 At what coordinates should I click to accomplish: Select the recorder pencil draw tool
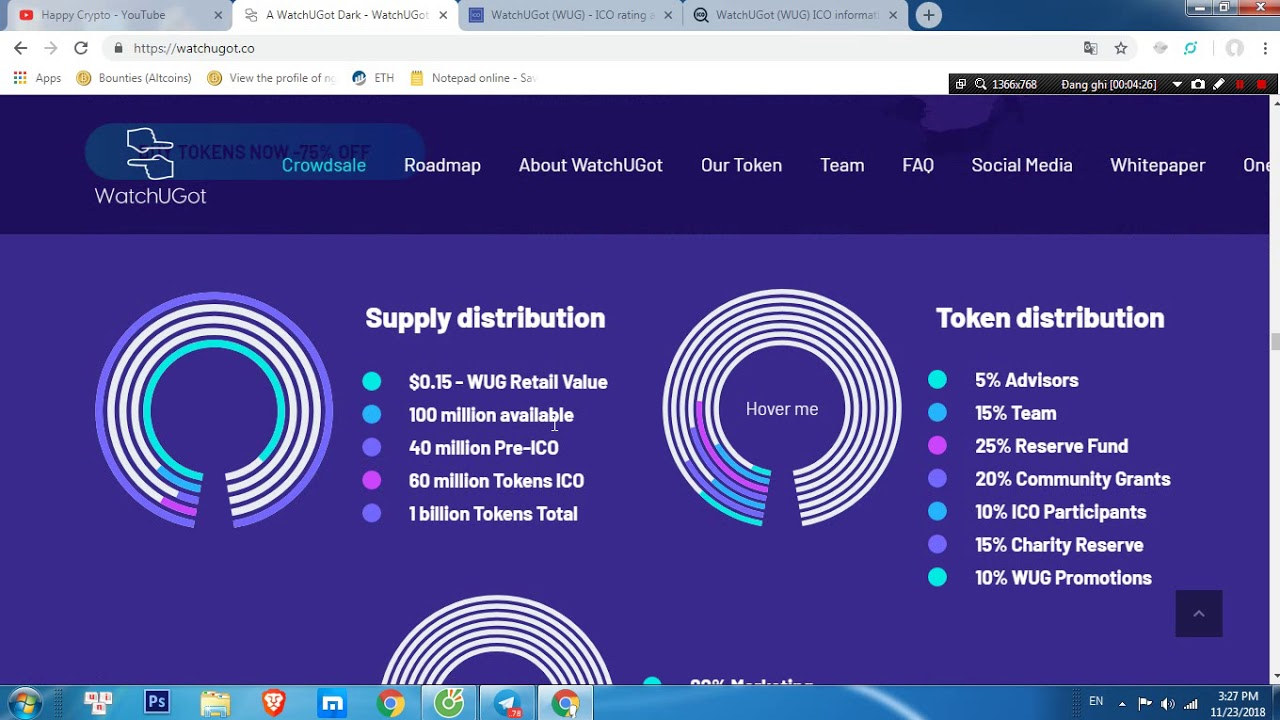tap(1219, 85)
